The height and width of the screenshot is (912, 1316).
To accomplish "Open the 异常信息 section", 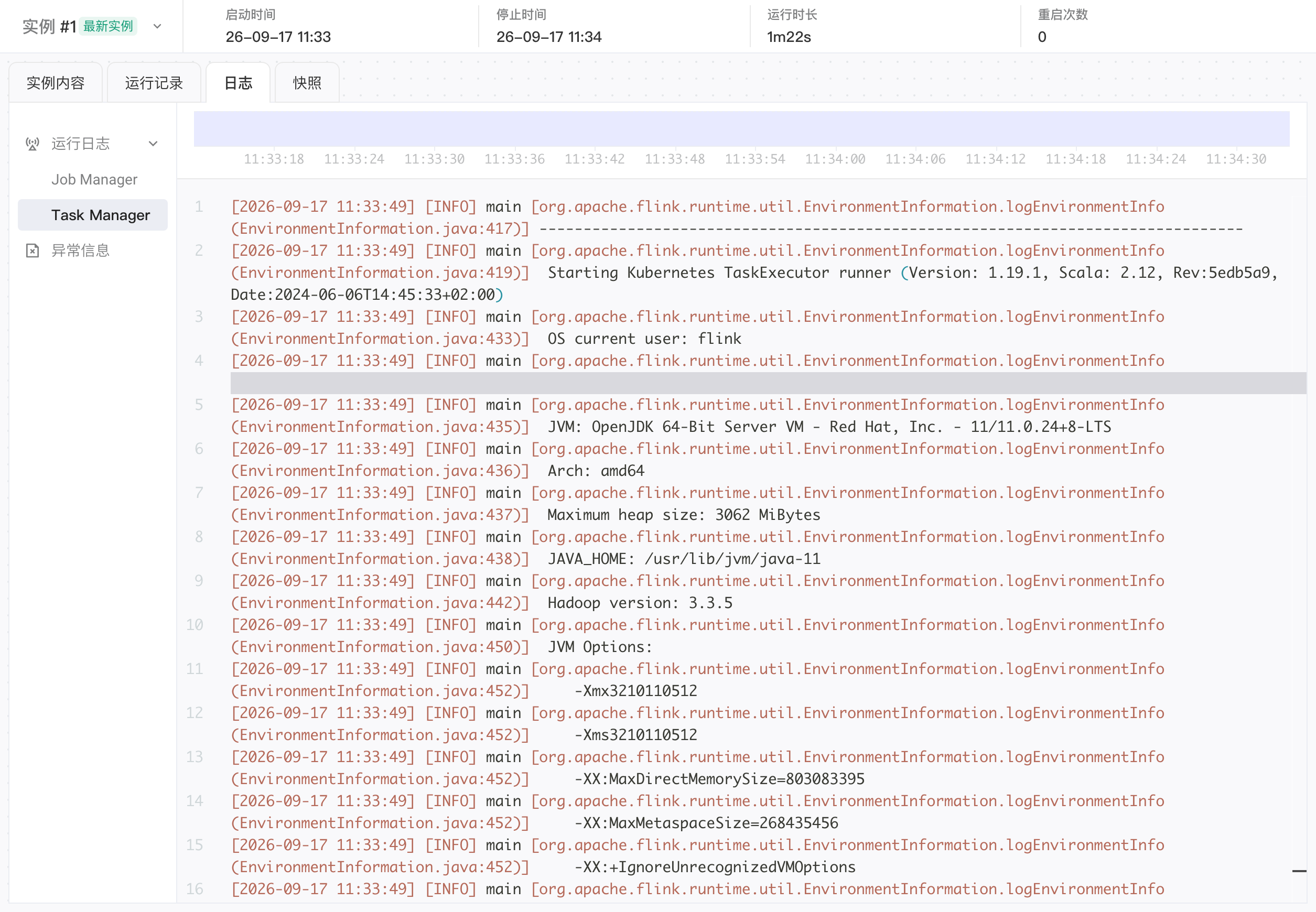I will tap(80, 251).
